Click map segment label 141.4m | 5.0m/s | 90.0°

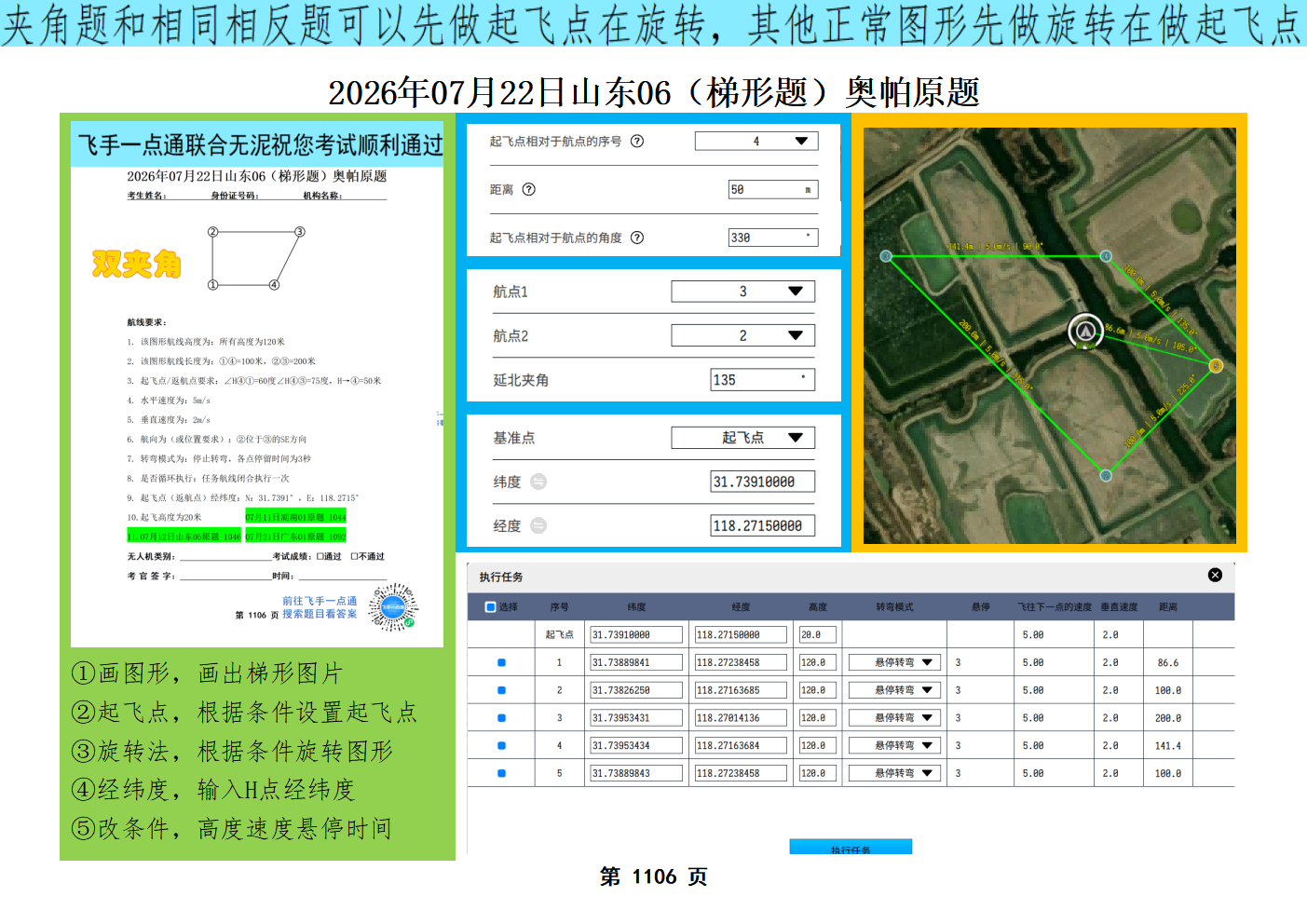click(996, 247)
